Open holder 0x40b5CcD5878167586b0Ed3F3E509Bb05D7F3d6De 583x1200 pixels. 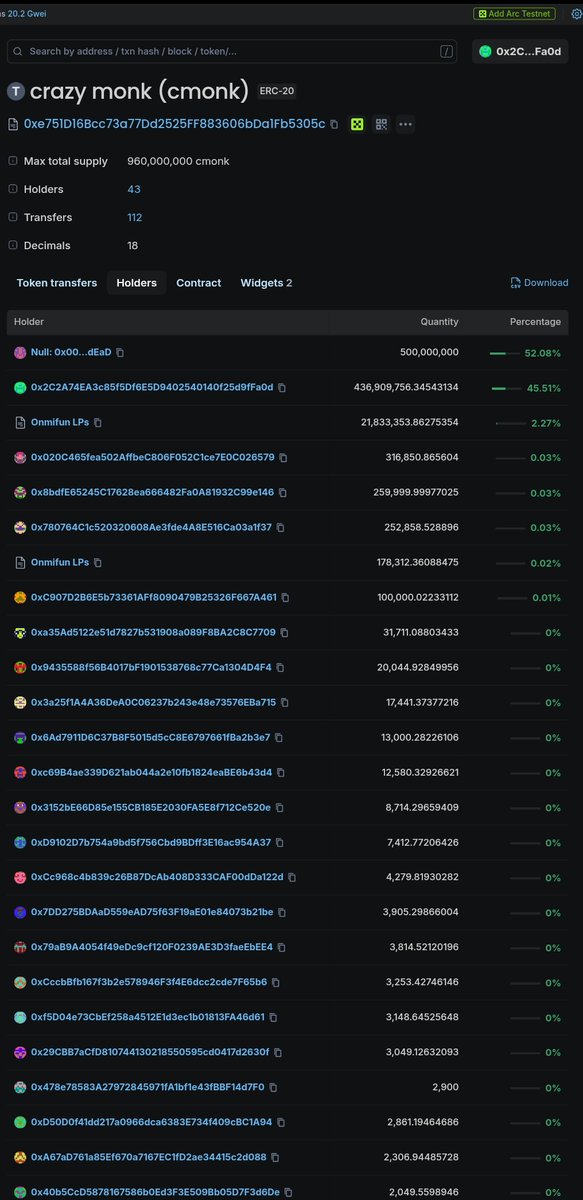[x=156, y=1192]
